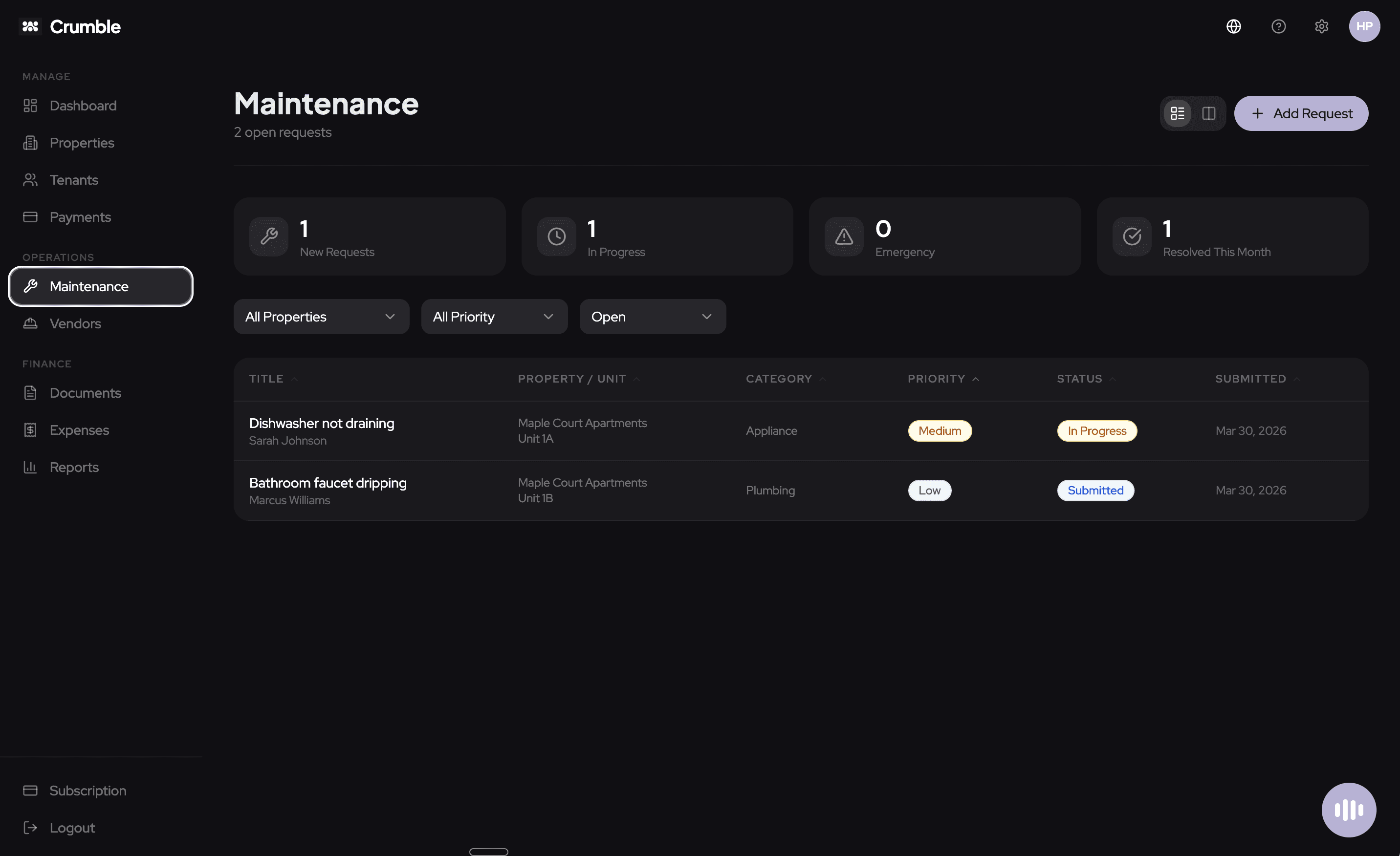Switch to list view layout

pyautogui.click(x=1177, y=113)
